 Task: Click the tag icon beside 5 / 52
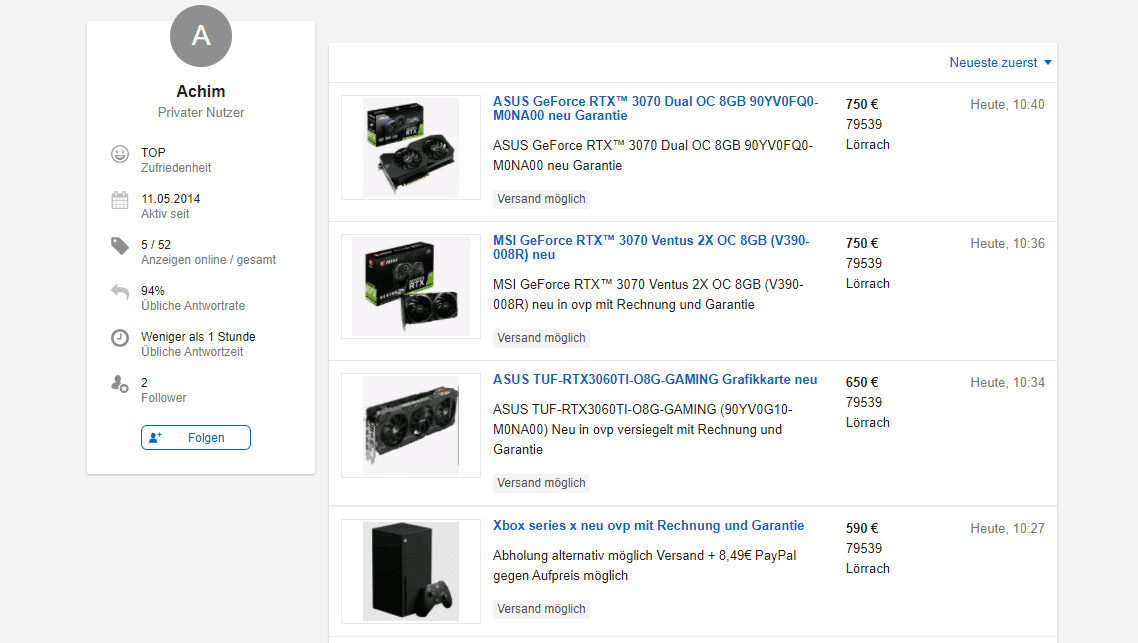(120, 246)
